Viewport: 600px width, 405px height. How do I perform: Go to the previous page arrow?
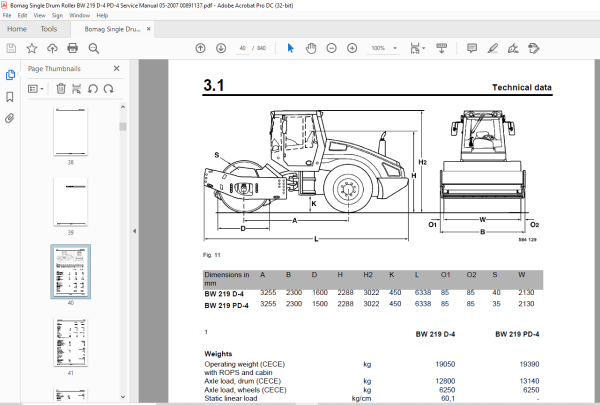[x=200, y=48]
